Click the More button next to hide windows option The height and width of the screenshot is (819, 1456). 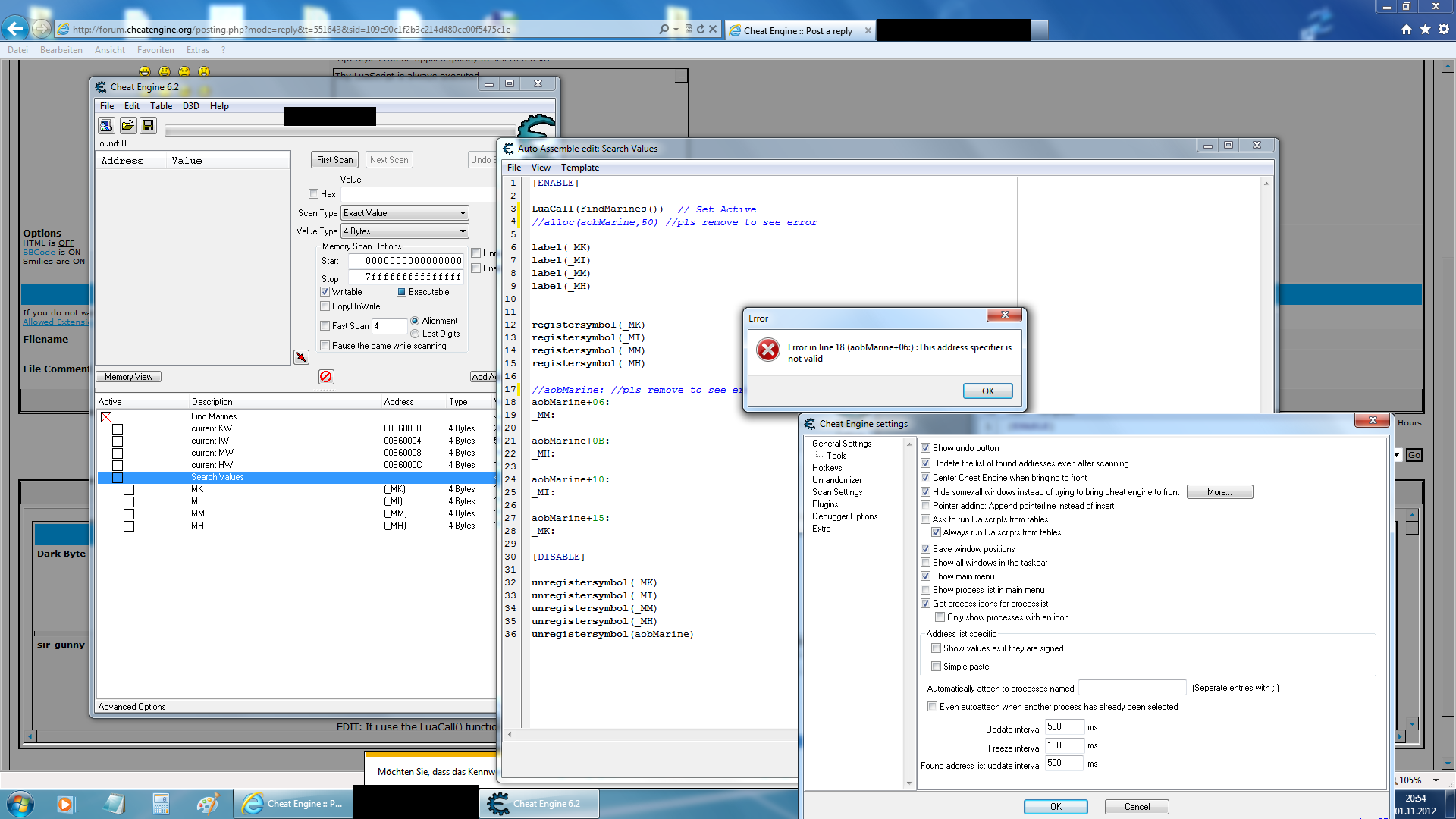pos(1219,491)
